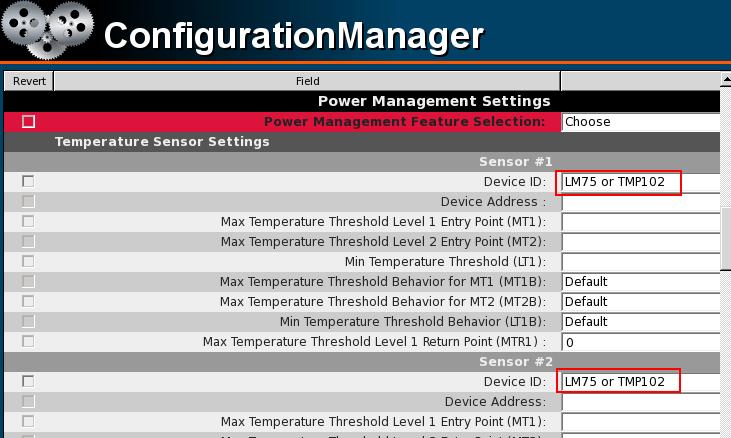Image resolution: width=731 pixels, height=438 pixels.
Task: Toggle revert checkbox for Sensor #1 Device ID
Action: [x=28, y=181]
